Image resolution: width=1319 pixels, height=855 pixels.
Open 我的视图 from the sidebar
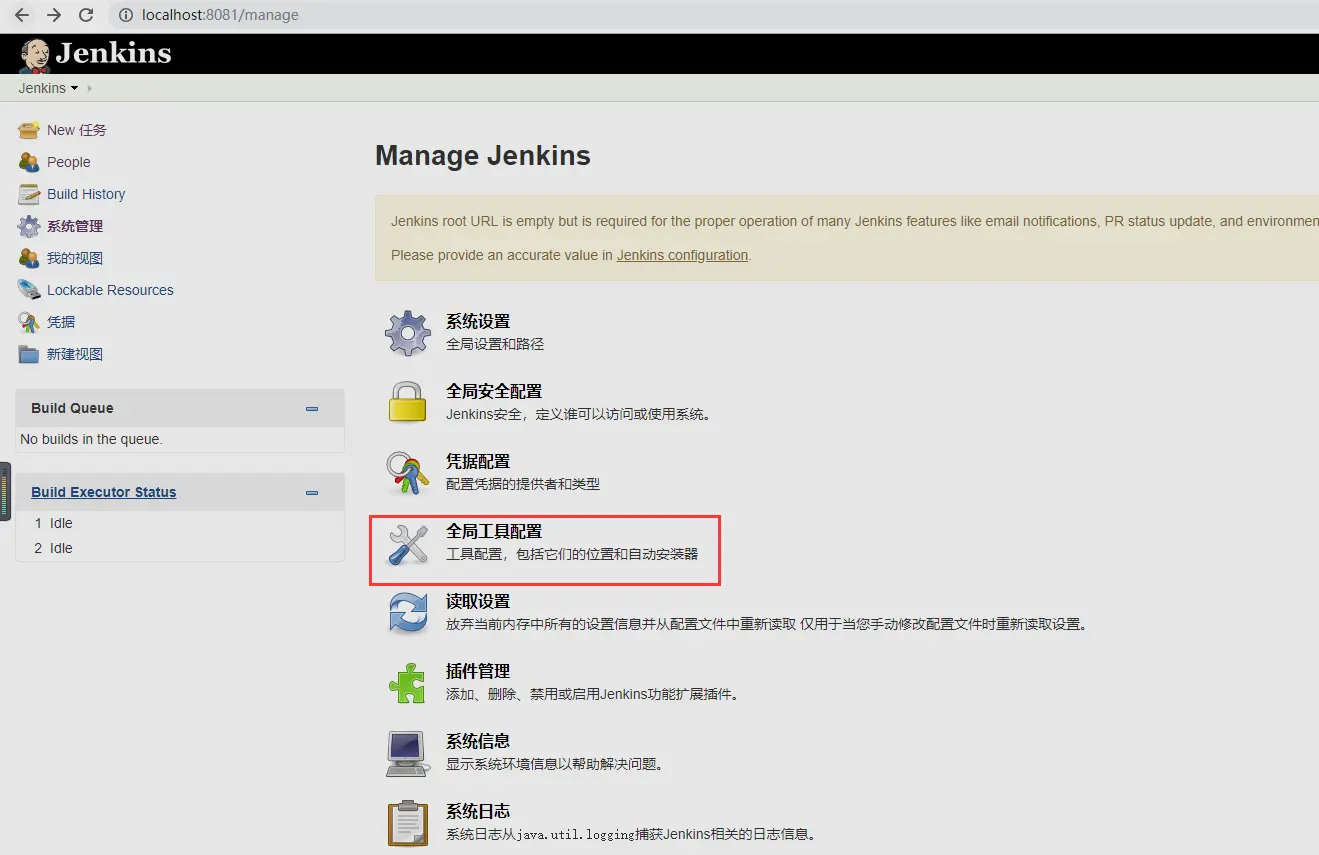(75, 258)
